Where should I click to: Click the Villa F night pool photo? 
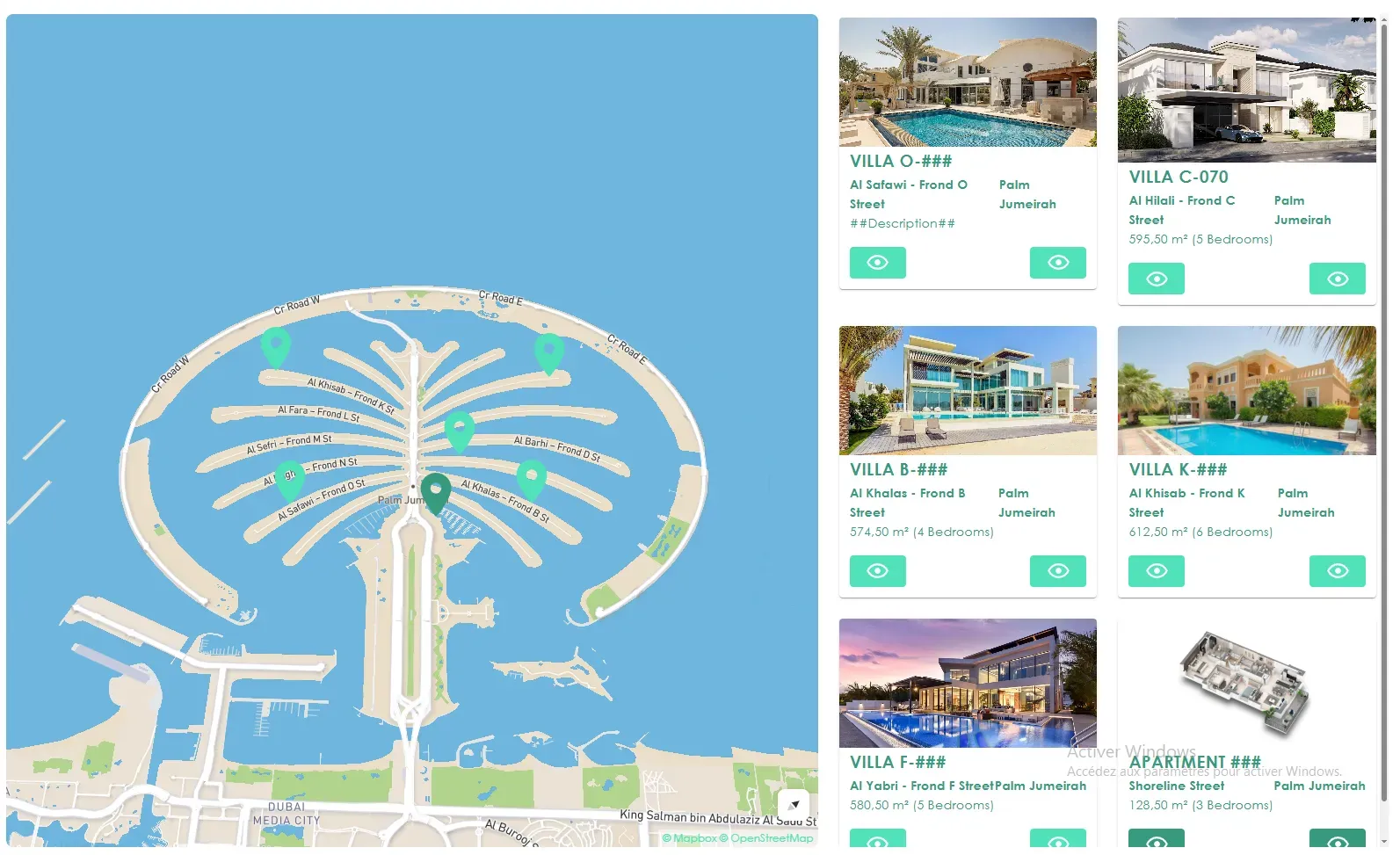click(968, 683)
